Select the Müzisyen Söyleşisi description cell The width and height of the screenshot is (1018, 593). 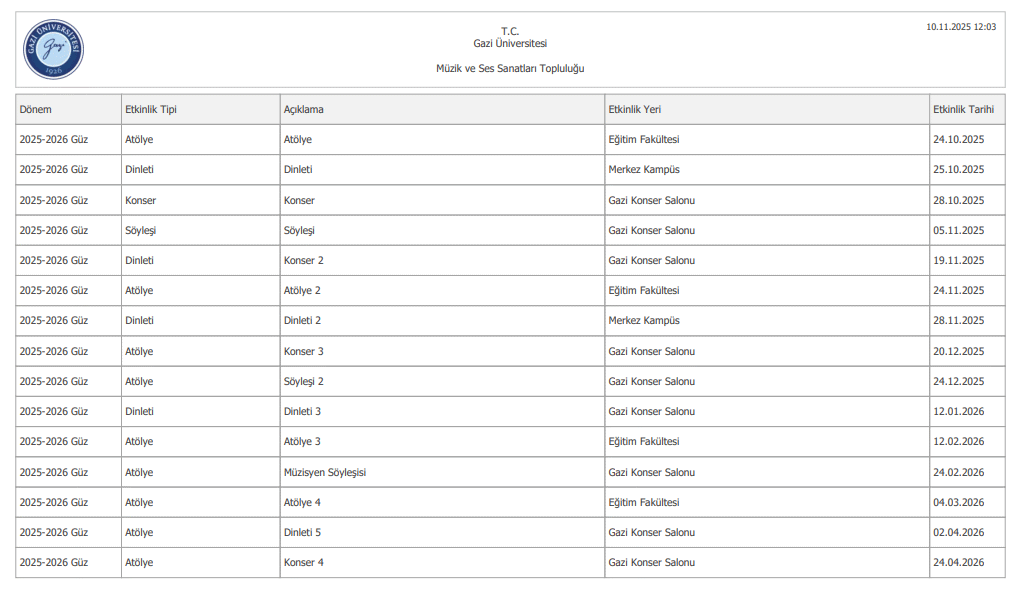point(325,472)
